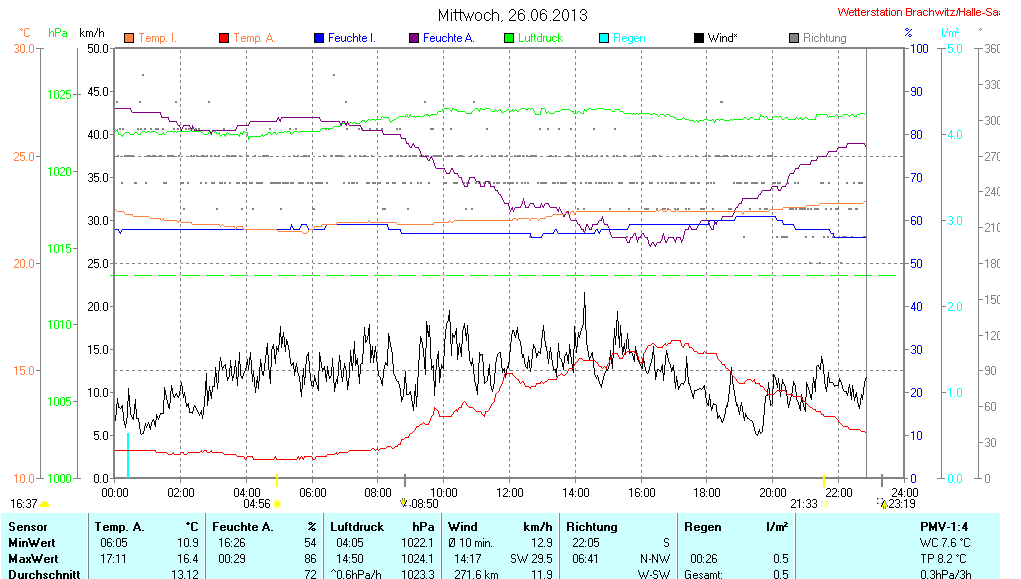1021x579 pixels.
Task: Click the cyan Regen legend square
Action: 604,38
